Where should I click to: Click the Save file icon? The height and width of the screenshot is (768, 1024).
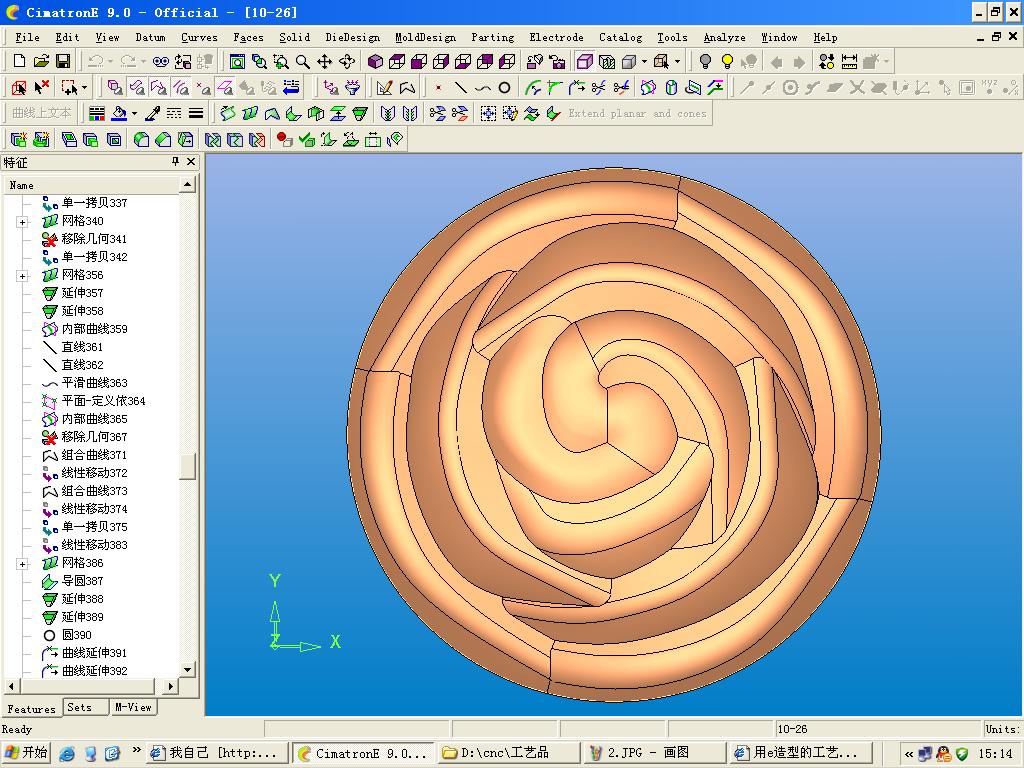coord(63,62)
